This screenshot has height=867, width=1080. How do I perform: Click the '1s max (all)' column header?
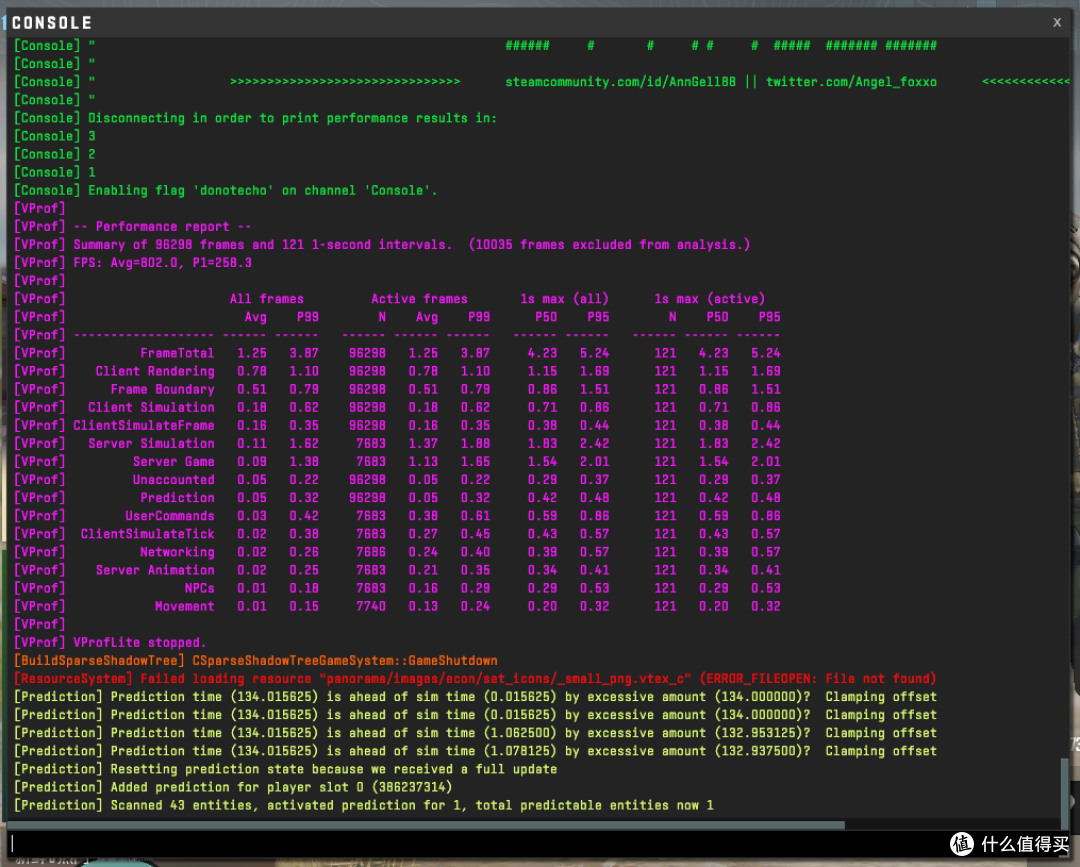pyautogui.click(x=564, y=299)
